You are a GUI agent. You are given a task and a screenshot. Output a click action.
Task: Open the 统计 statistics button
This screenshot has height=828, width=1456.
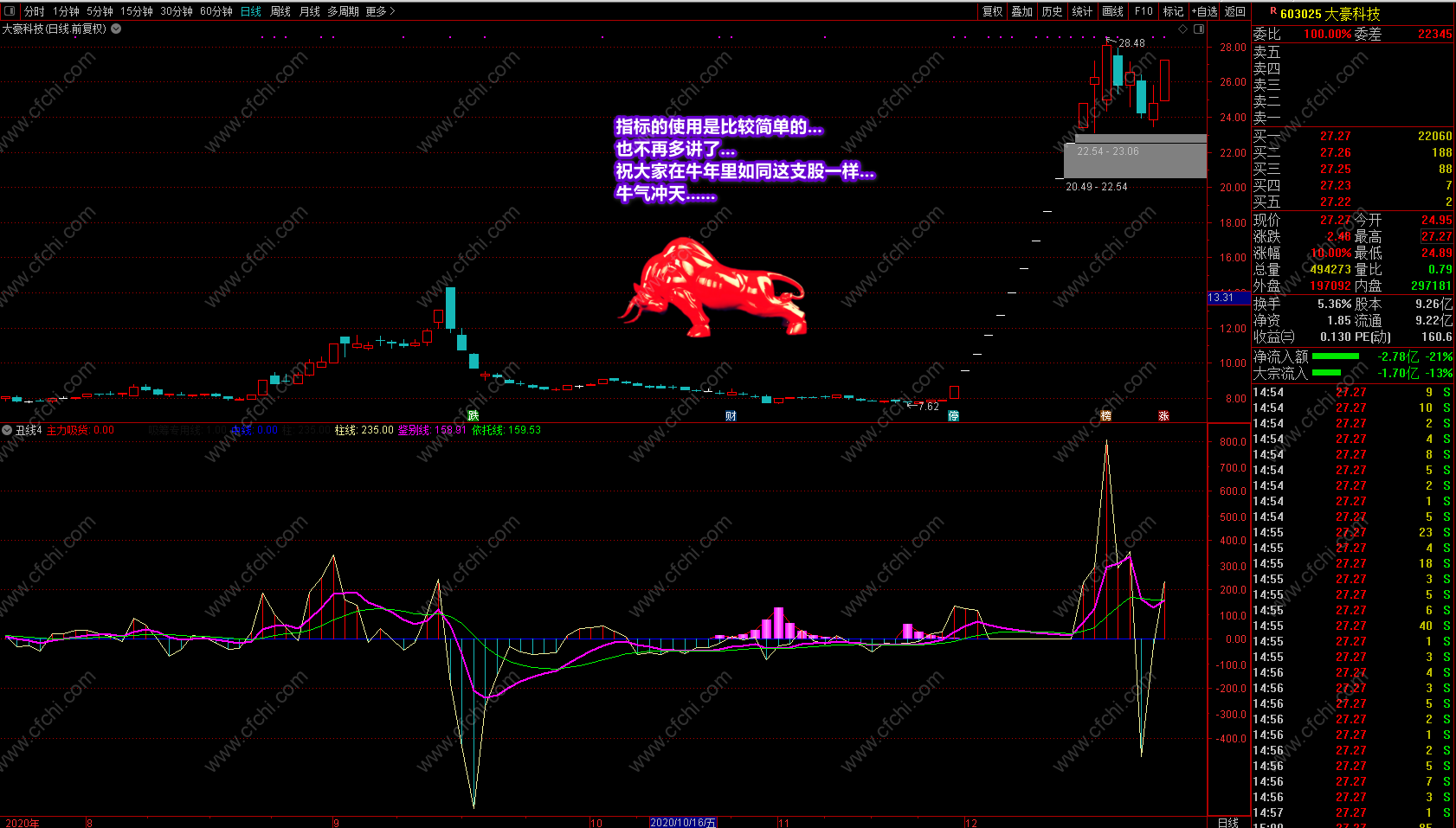click(x=1082, y=11)
